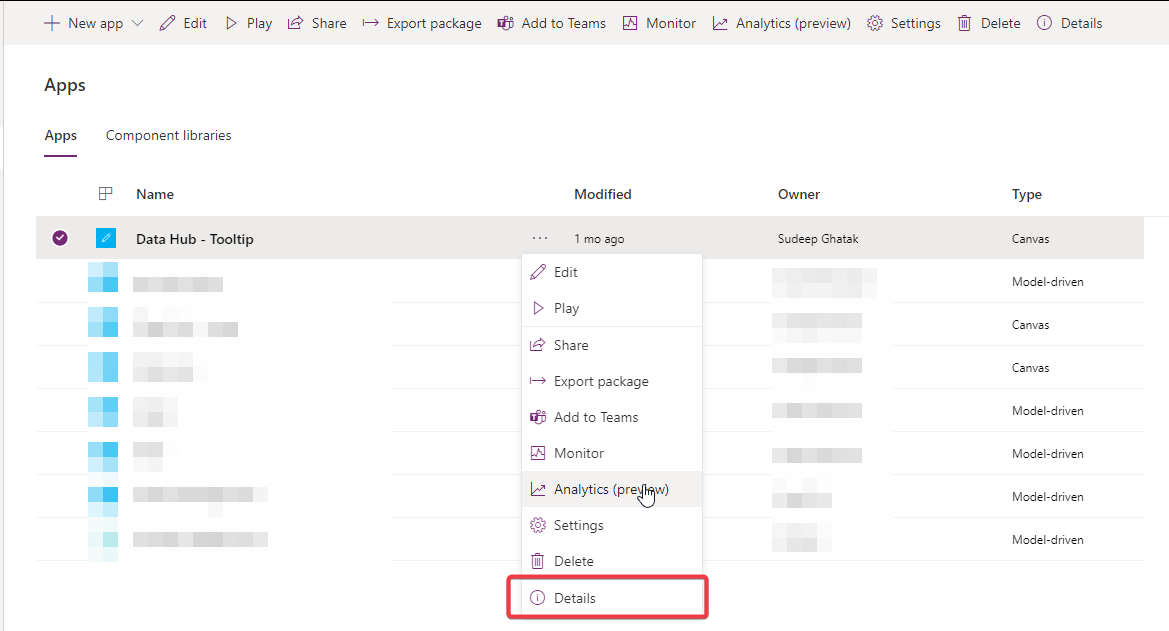Switch to the Component libraries tab
This screenshot has width=1169, height=631.
167,135
